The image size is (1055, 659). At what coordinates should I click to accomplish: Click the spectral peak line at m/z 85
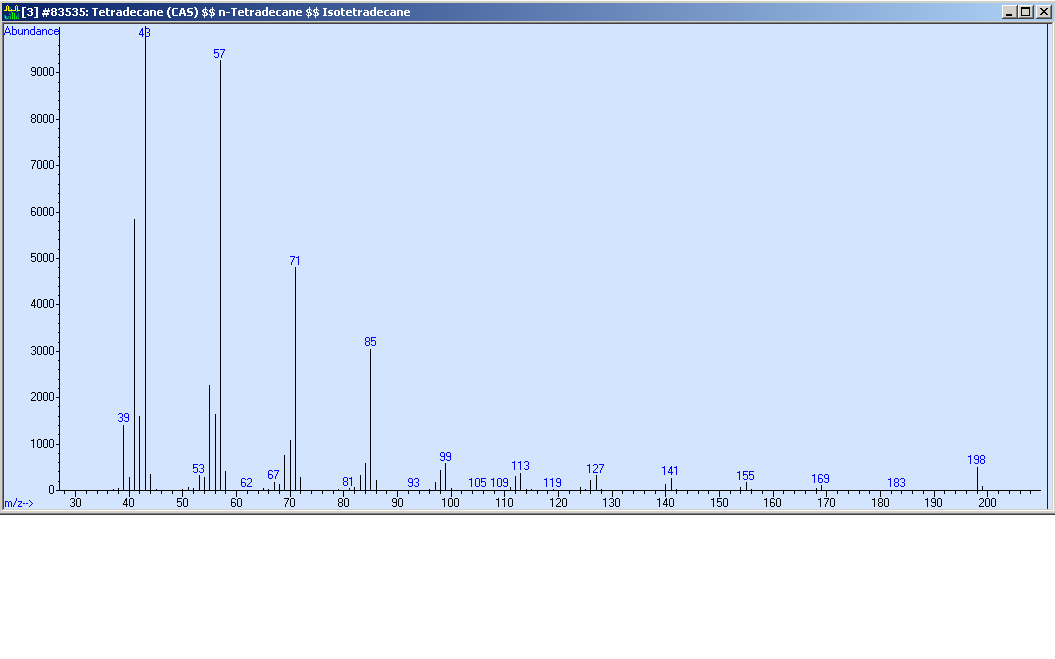click(370, 419)
